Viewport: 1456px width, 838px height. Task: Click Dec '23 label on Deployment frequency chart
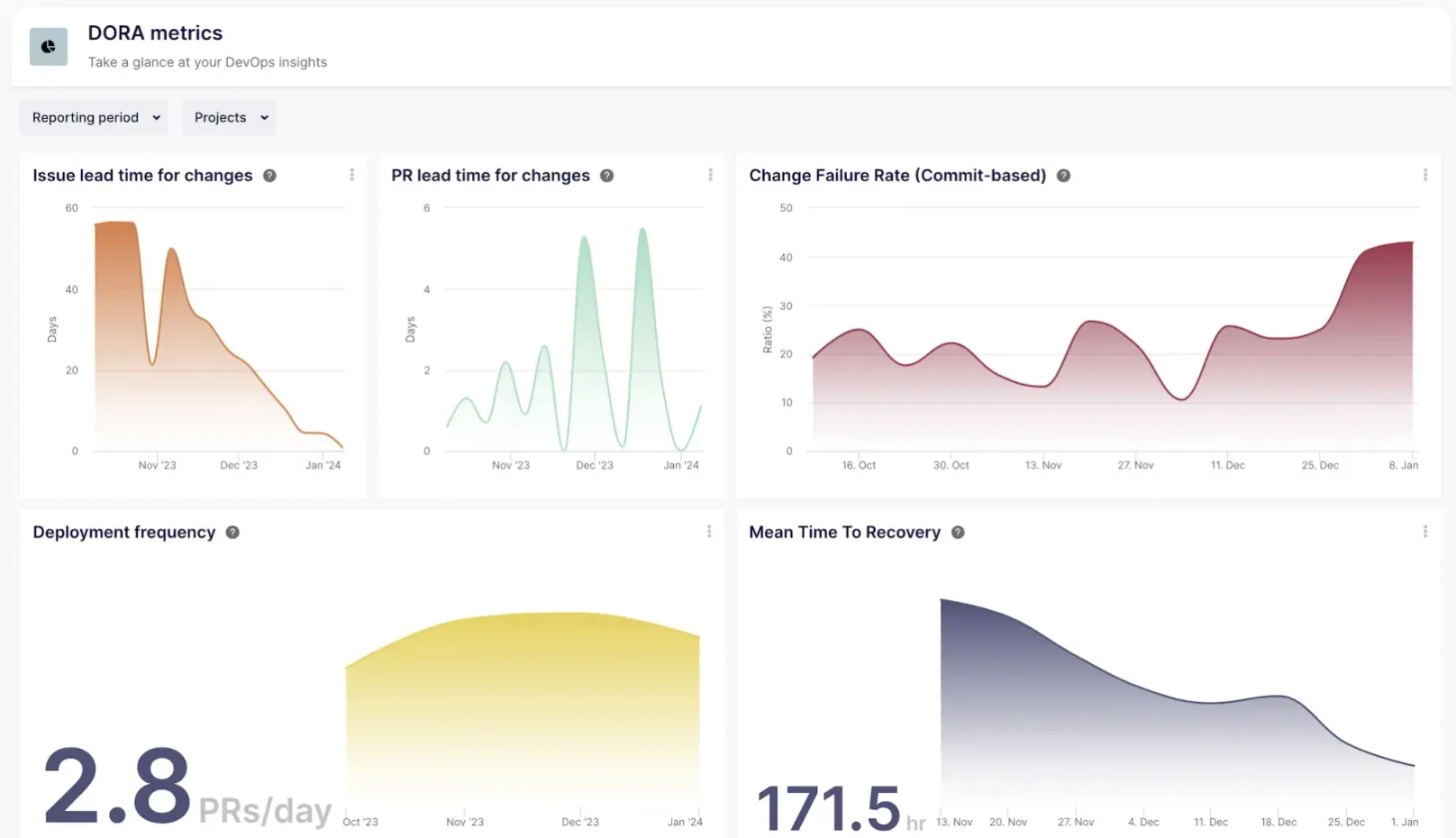579,822
